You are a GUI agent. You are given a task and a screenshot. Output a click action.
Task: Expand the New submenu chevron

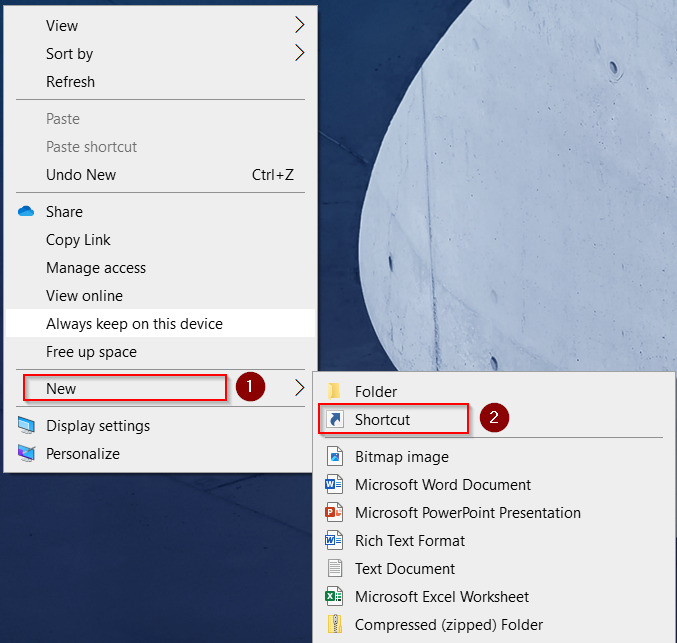click(x=300, y=388)
